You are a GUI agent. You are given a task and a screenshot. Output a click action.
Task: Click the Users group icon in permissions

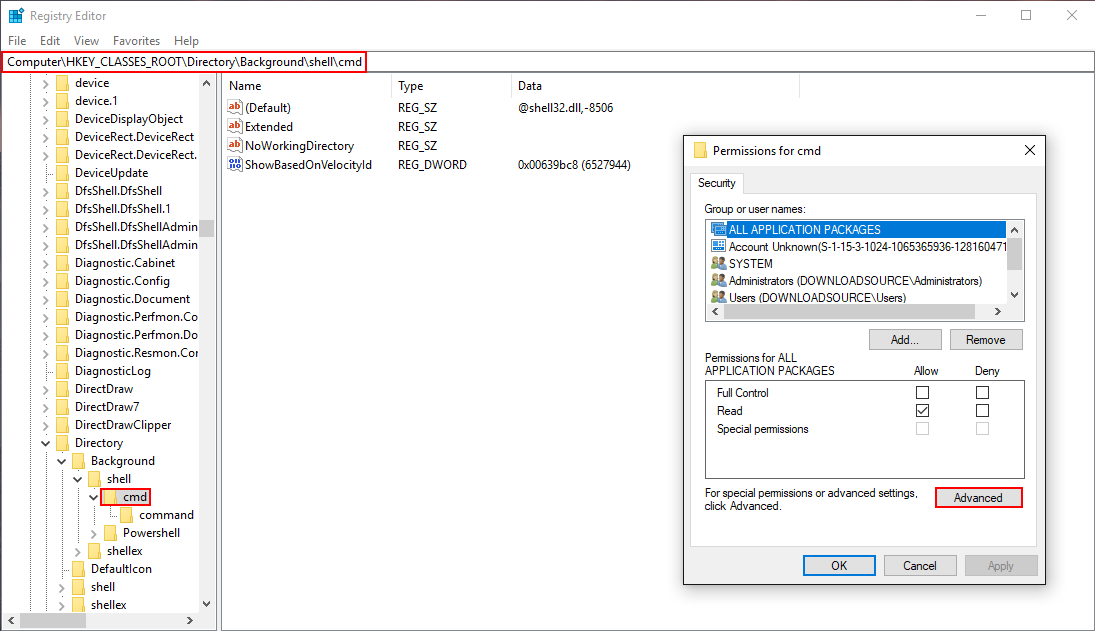point(719,297)
